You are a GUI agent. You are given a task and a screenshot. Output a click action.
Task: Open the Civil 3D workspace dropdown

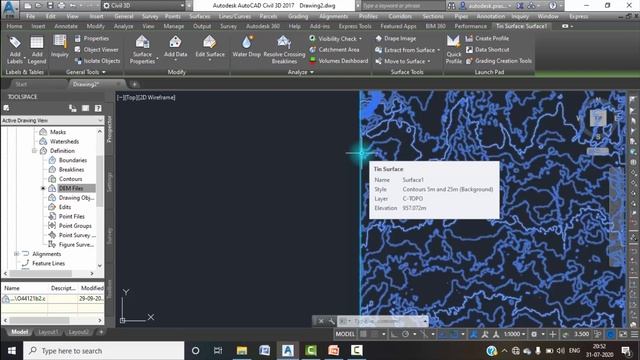144,6
